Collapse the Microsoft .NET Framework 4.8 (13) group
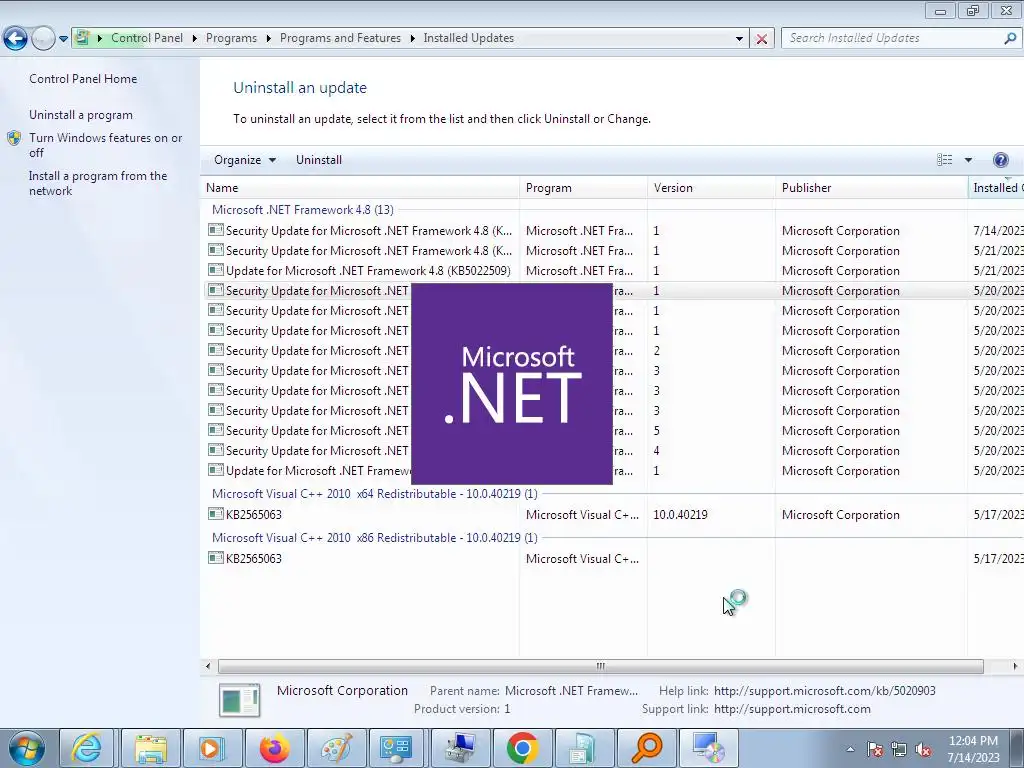The width and height of the screenshot is (1024, 768). coord(302,210)
